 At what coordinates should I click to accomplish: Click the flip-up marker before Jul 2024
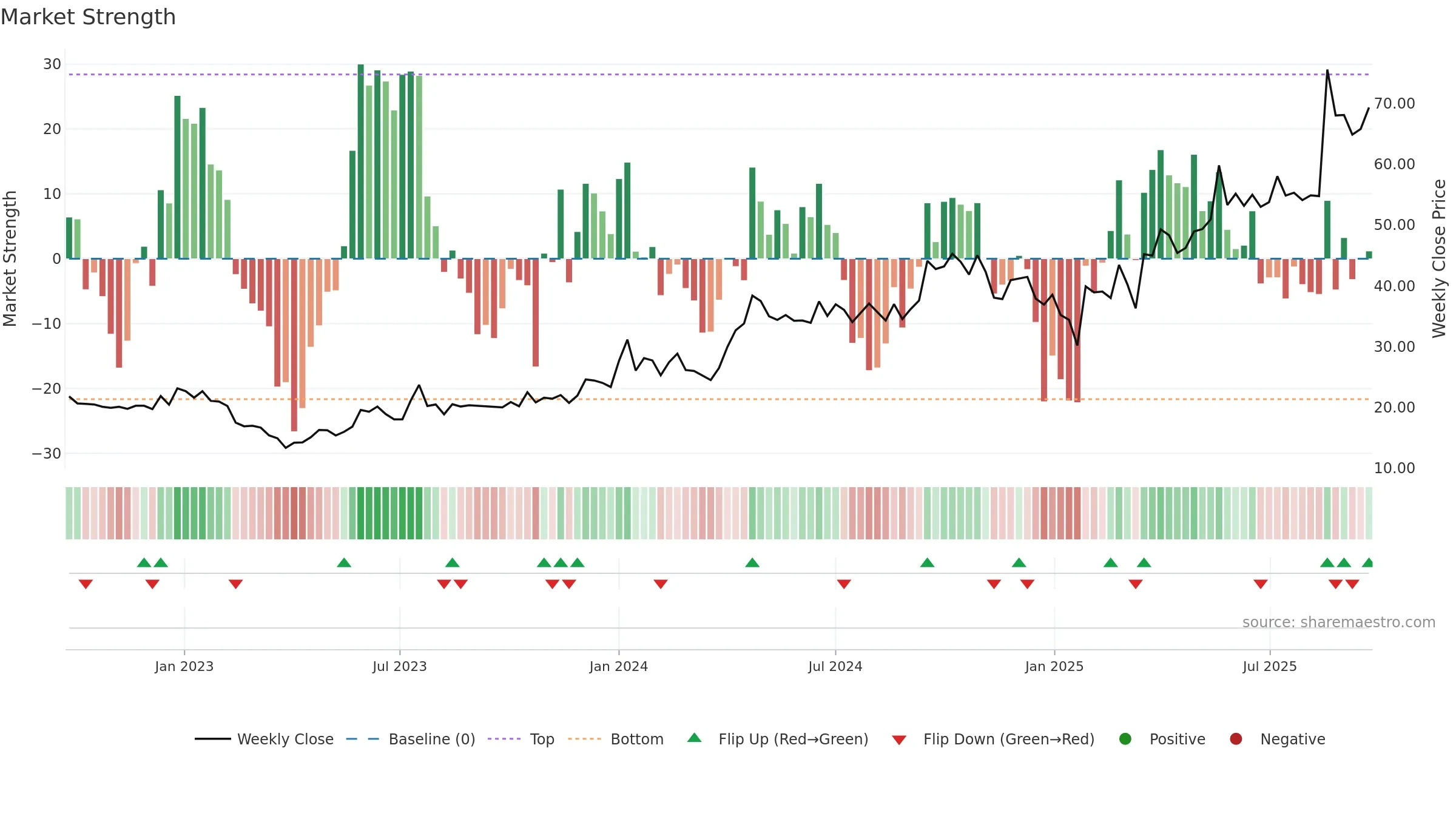point(752,562)
